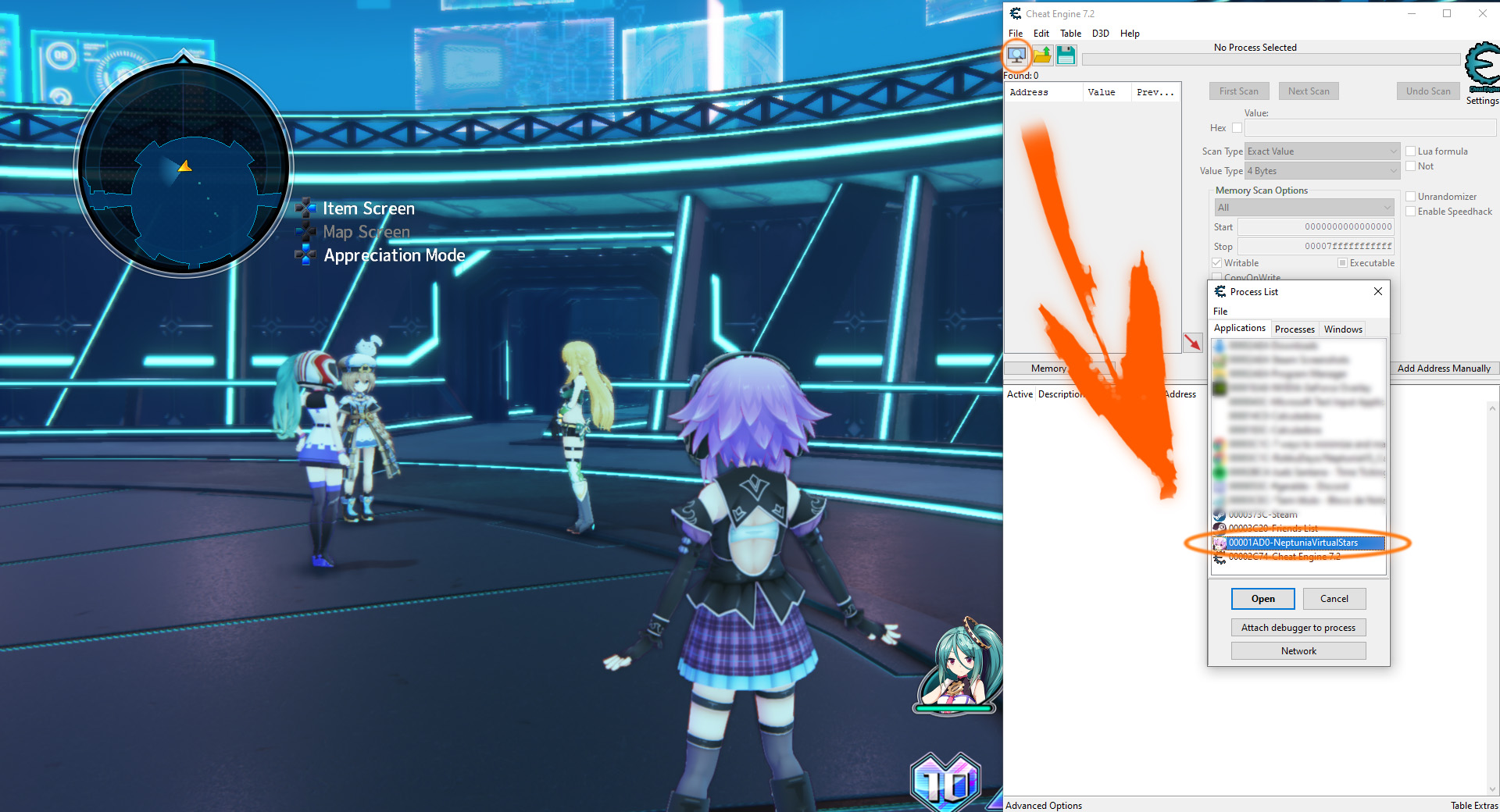Viewport: 1500px width, 812px height.
Task: Click Add Address Manually
Action: click(x=1444, y=369)
